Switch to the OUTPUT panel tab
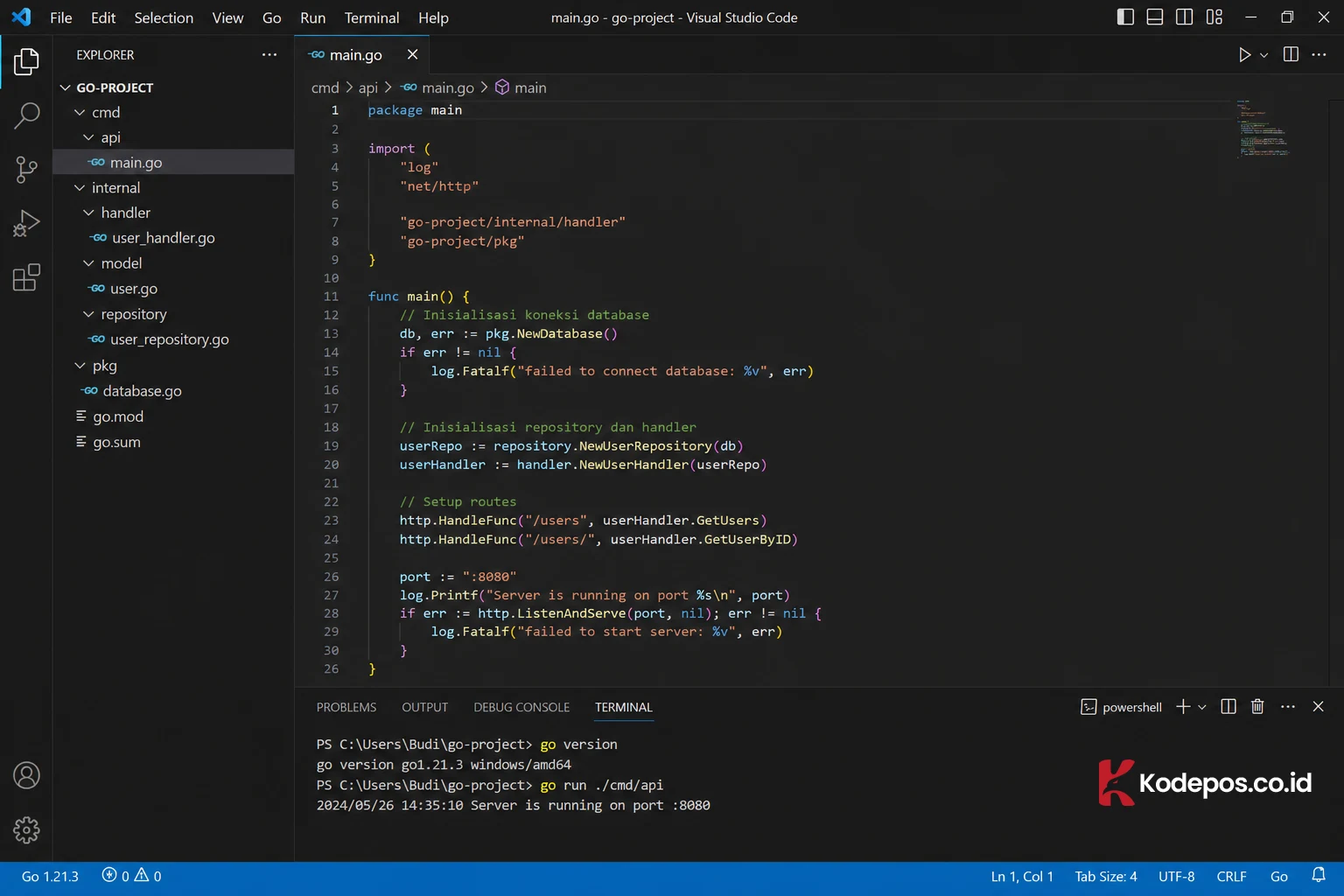The width and height of the screenshot is (1344, 896). 425,707
